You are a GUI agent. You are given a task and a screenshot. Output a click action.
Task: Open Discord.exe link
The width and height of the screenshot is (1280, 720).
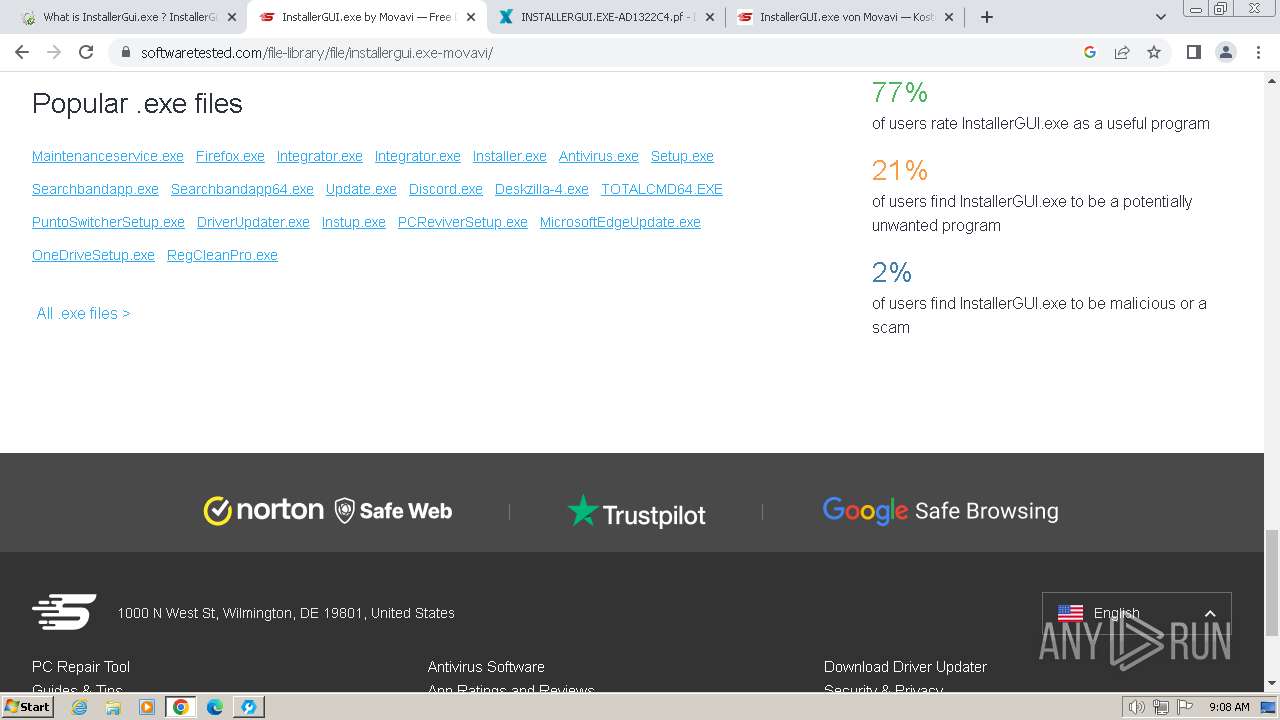[446, 189]
